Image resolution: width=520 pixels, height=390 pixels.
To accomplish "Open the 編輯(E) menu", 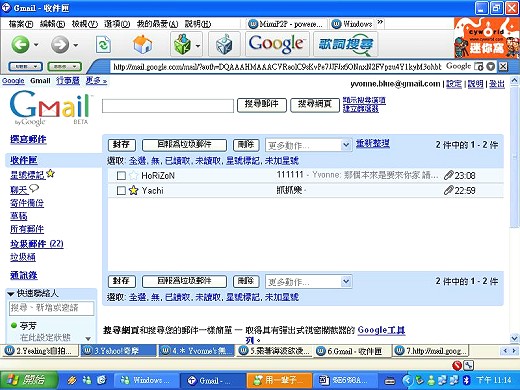I will click(x=52, y=24).
